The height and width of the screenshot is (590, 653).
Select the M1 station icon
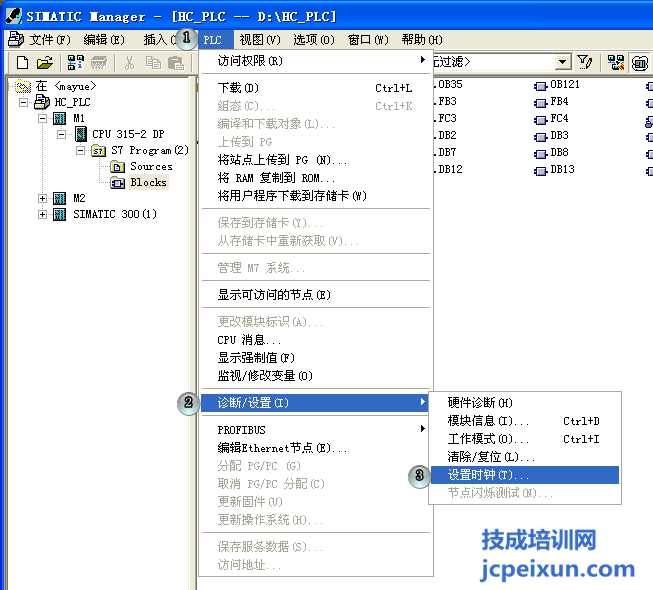tap(60, 118)
